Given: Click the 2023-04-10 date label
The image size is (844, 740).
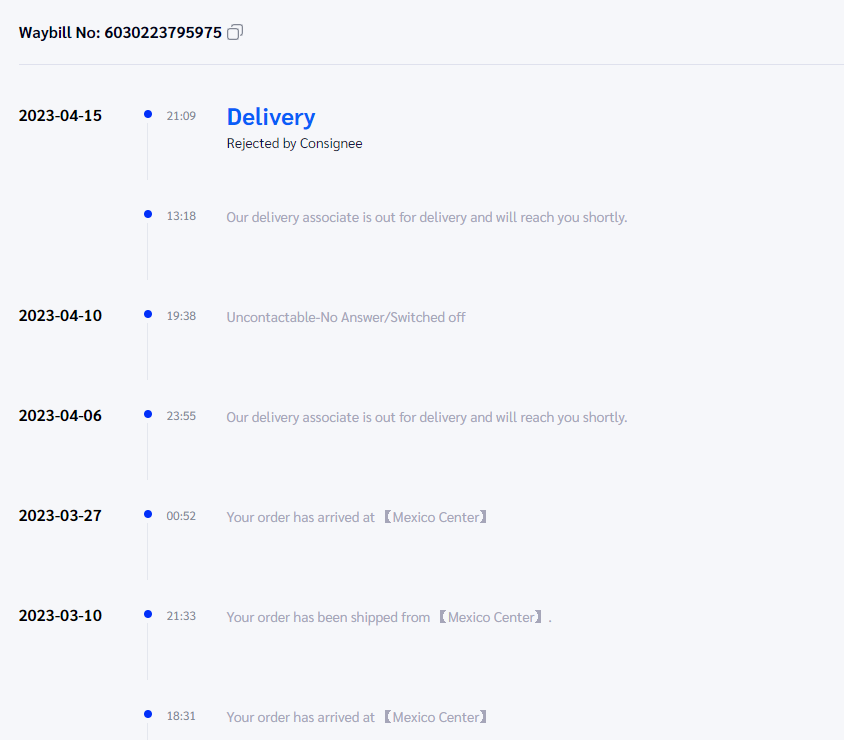Looking at the screenshot, I should pyautogui.click(x=60, y=316).
